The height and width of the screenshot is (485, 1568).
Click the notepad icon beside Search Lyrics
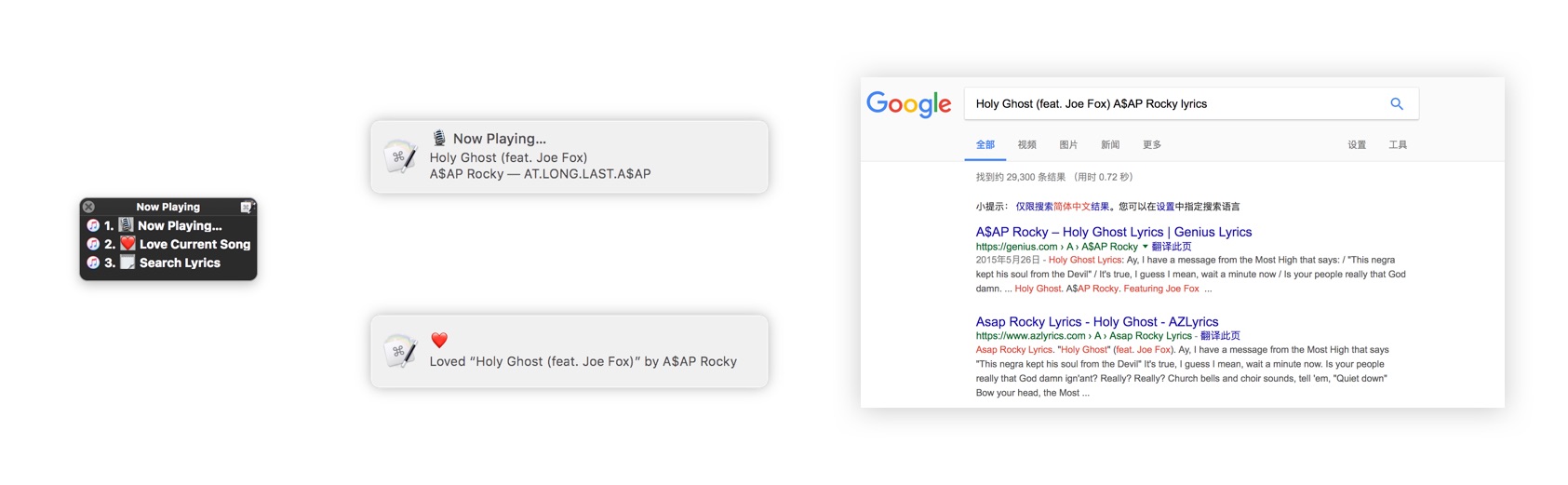tap(127, 263)
